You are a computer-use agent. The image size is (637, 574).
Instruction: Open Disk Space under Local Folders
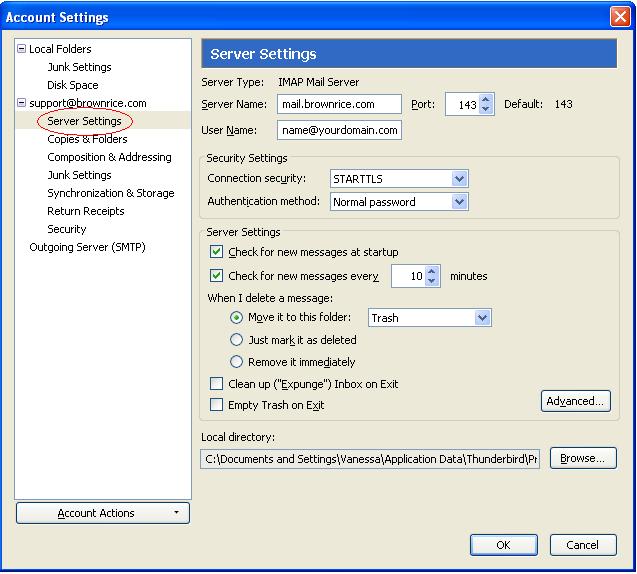[73, 85]
